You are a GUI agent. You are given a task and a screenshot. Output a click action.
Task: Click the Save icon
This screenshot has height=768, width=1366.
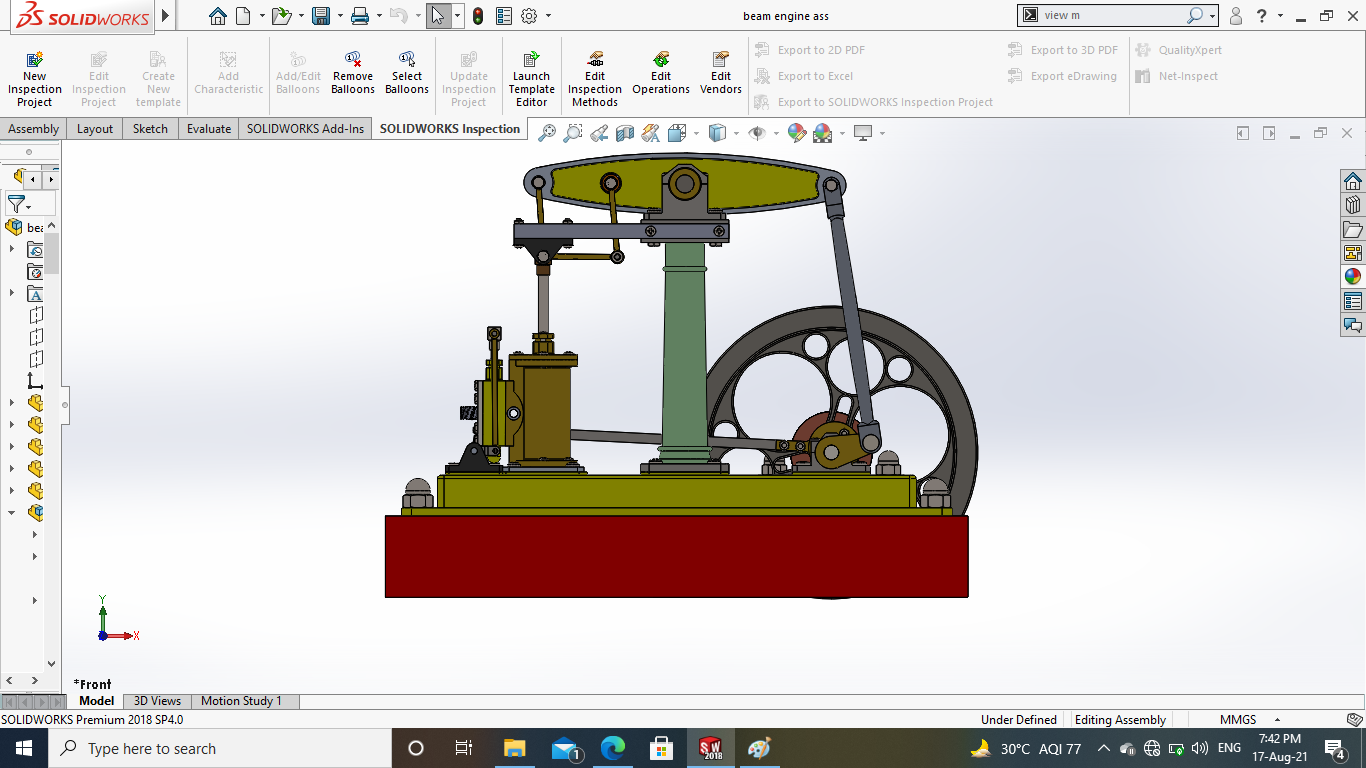click(321, 16)
